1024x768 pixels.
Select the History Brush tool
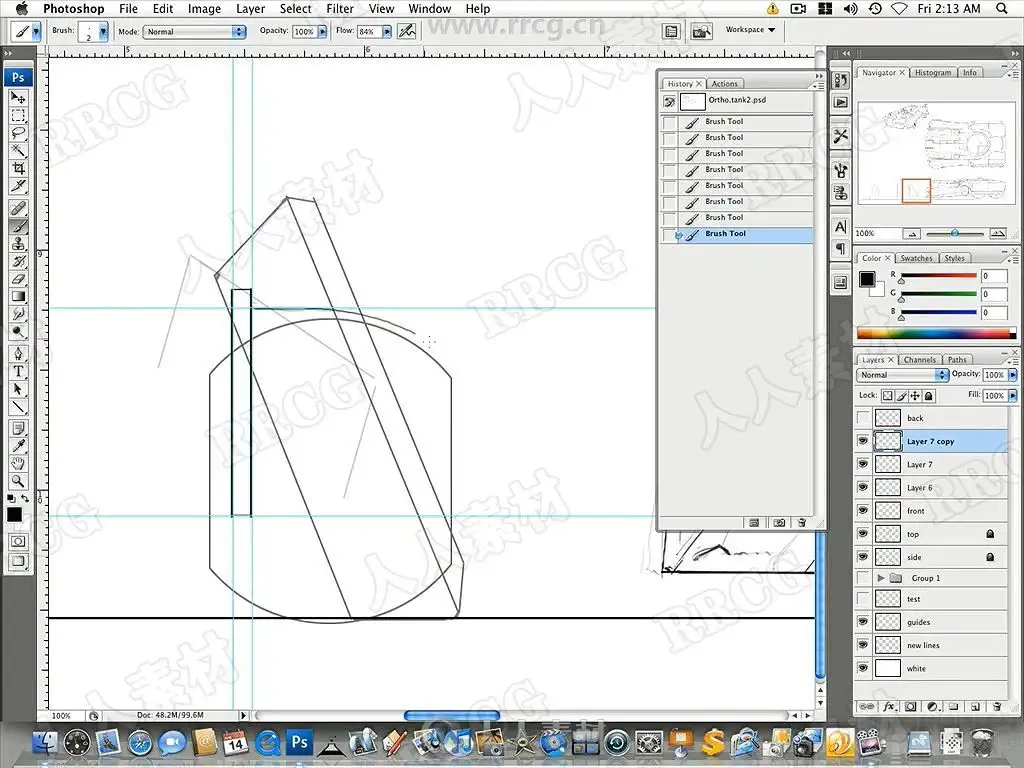tap(18, 262)
